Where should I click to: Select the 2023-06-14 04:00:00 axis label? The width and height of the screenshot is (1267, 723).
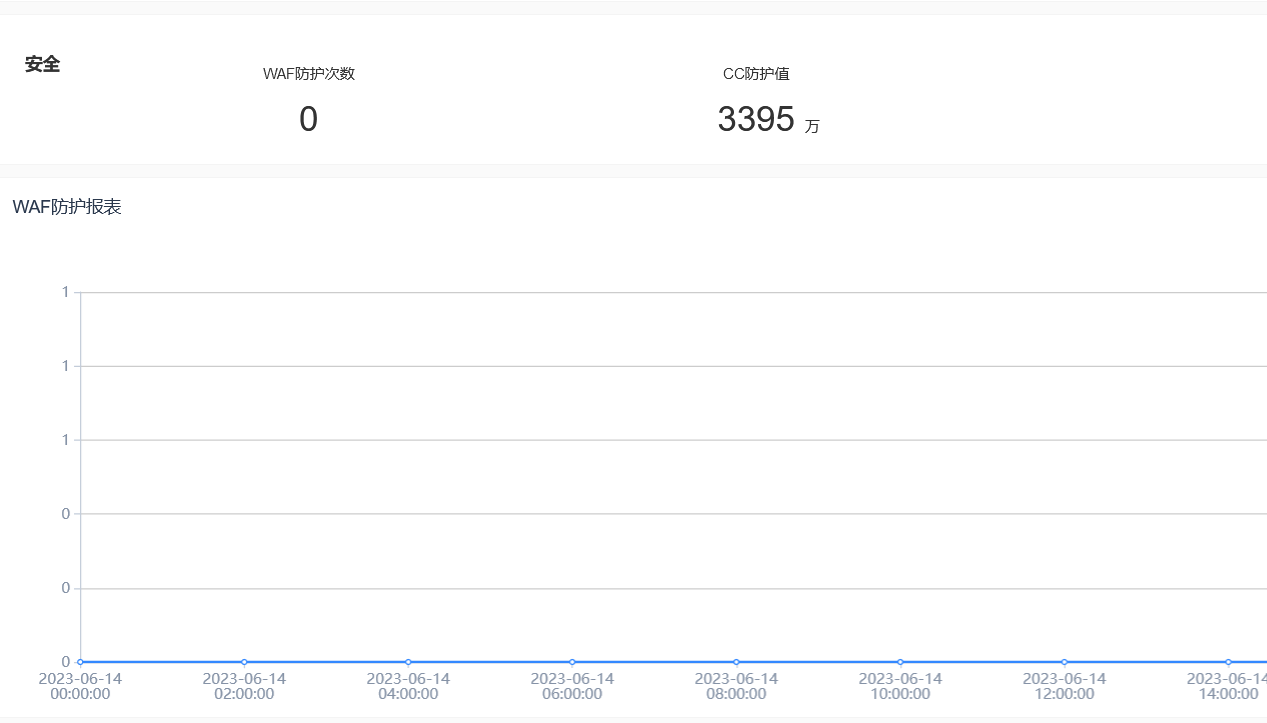(x=408, y=686)
